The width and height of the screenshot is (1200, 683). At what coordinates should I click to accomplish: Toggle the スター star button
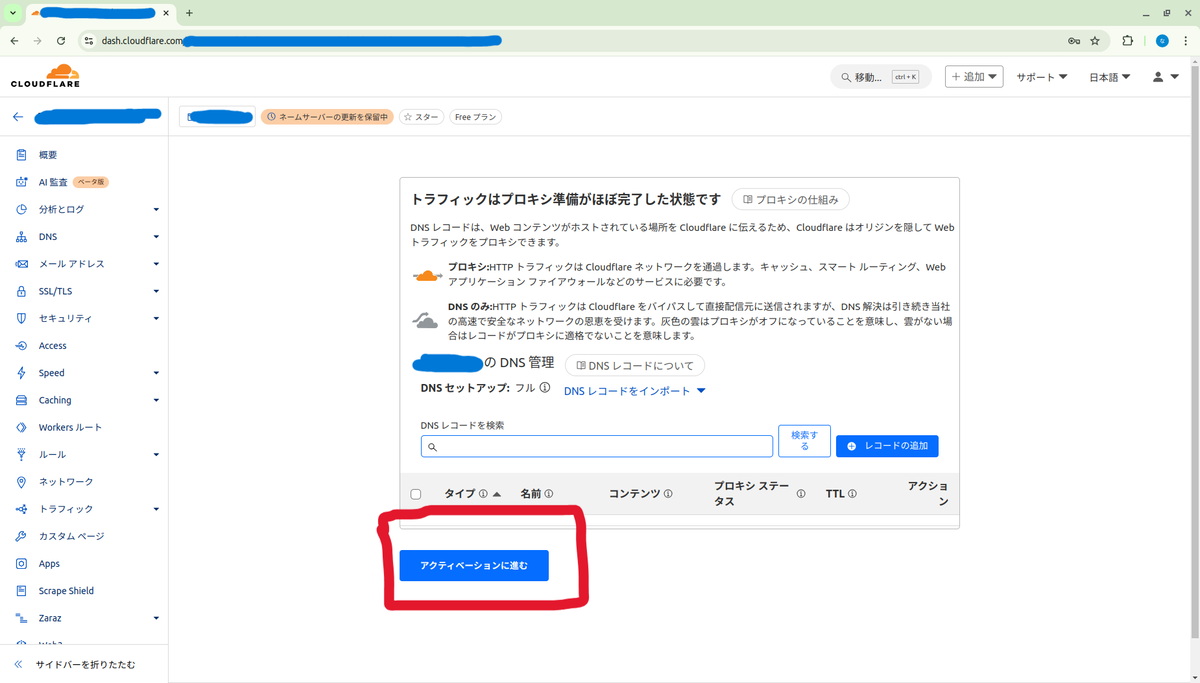point(421,117)
